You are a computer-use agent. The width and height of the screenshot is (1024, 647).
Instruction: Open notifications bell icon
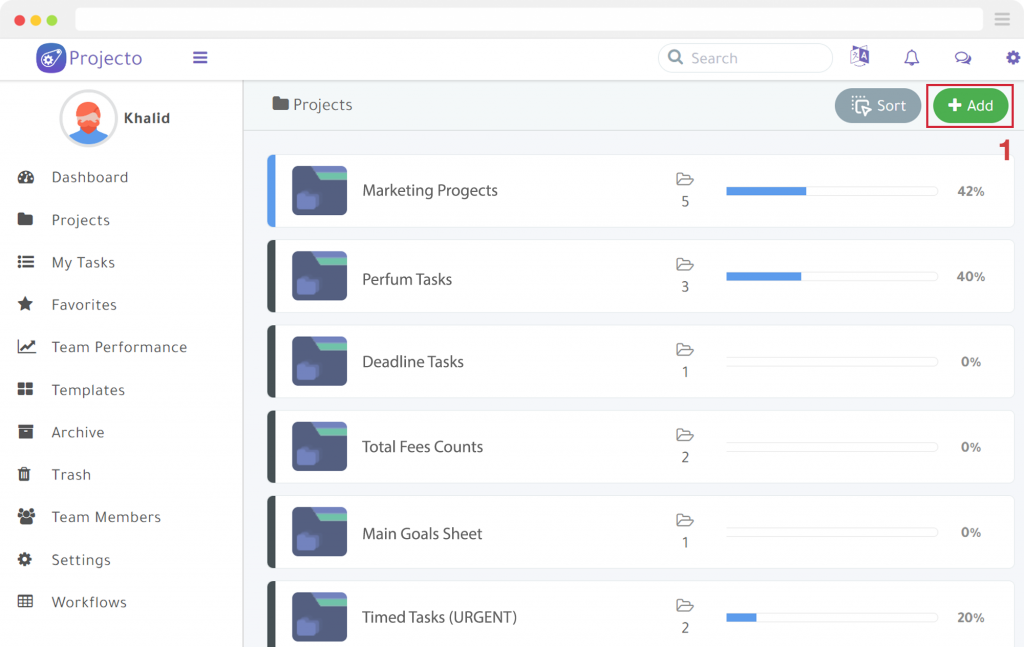(x=912, y=58)
